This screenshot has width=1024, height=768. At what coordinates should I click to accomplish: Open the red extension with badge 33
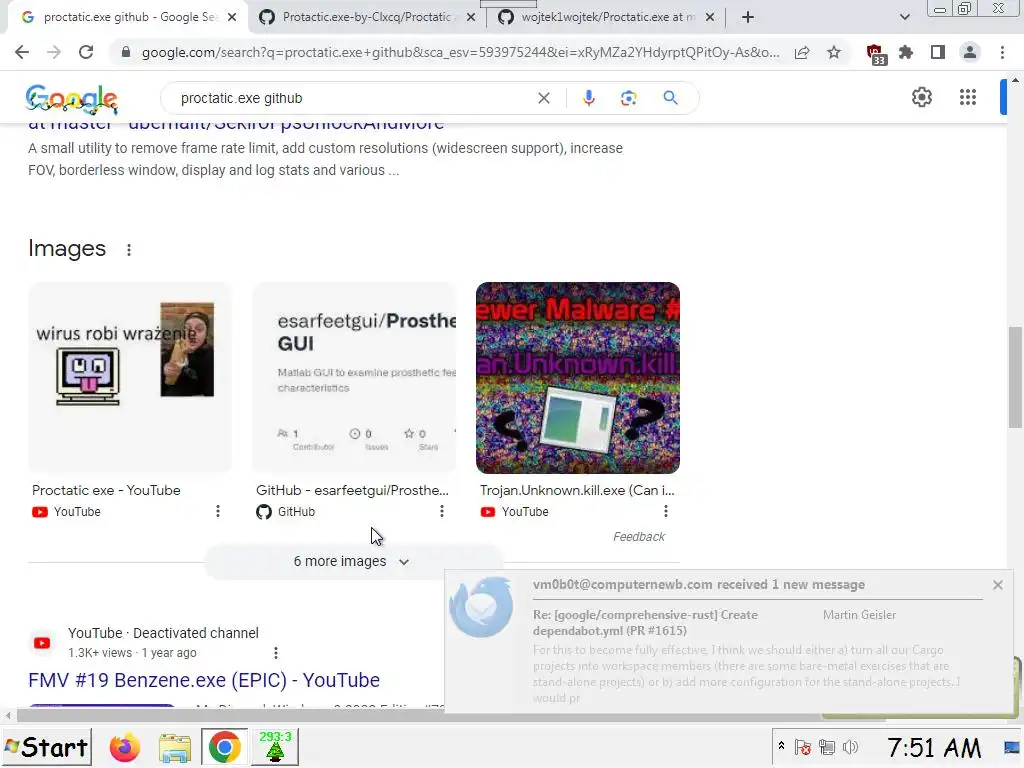pos(875,54)
